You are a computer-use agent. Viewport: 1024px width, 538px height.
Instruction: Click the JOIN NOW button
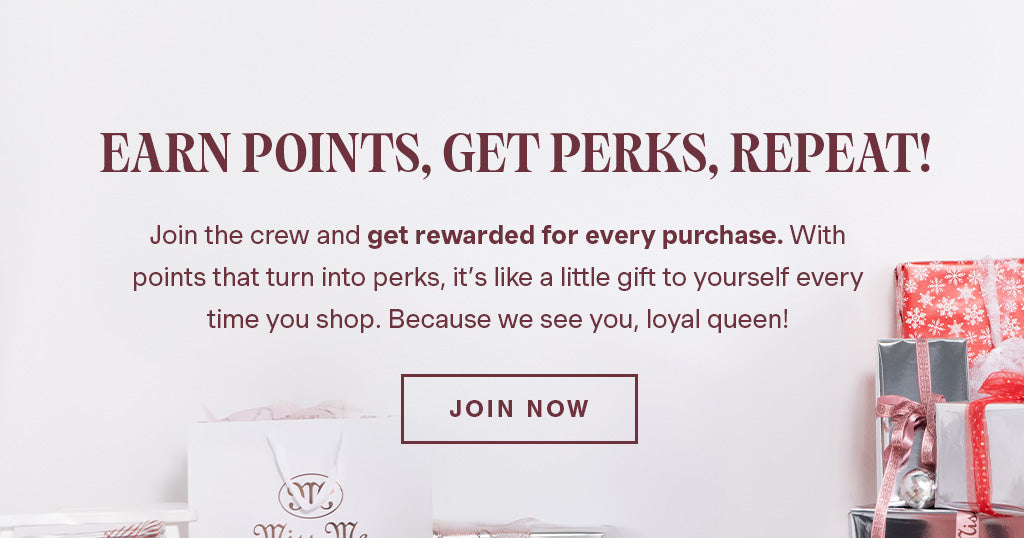point(519,409)
